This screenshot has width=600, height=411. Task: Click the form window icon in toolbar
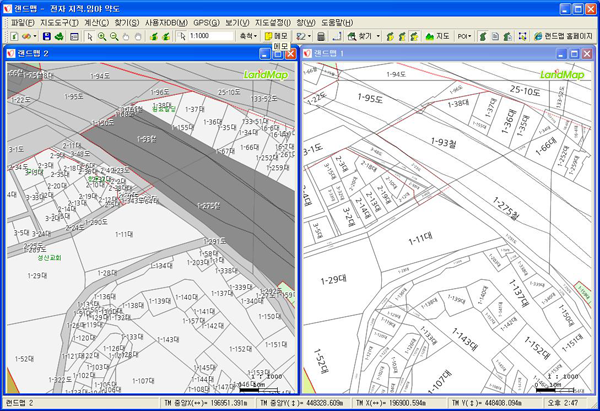coord(74,36)
